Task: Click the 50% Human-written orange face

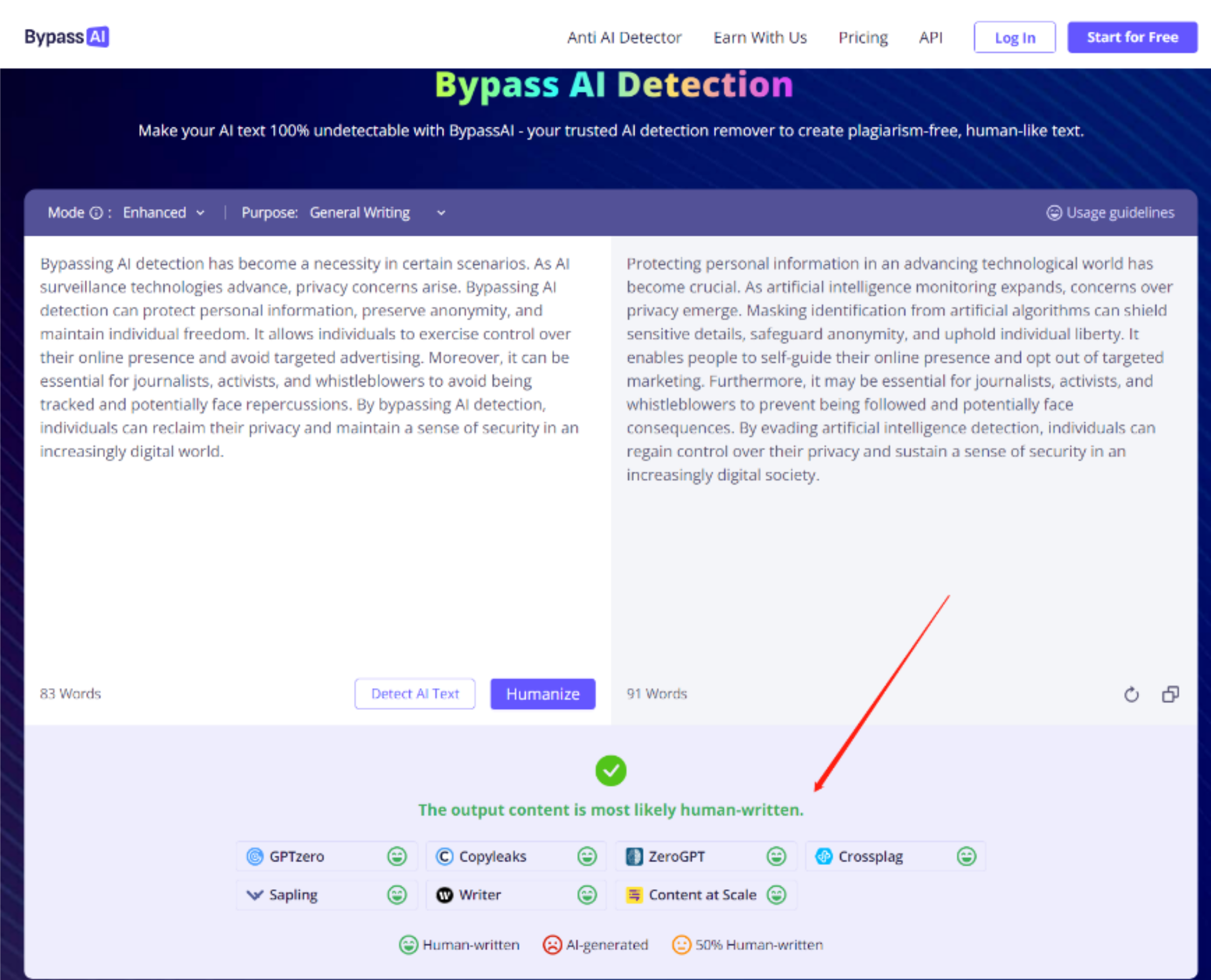Action: (x=682, y=945)
